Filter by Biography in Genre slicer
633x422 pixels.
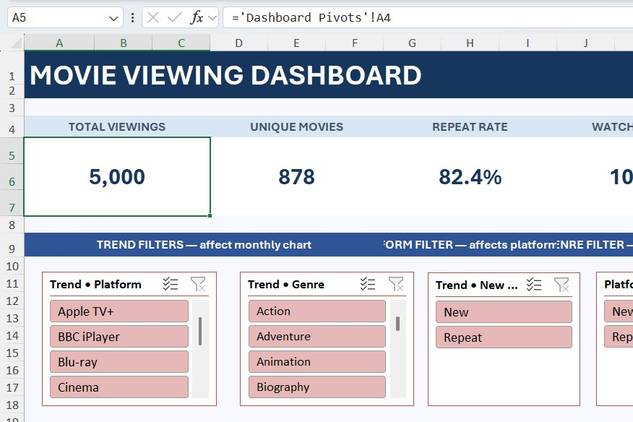(x=317, y=387)
